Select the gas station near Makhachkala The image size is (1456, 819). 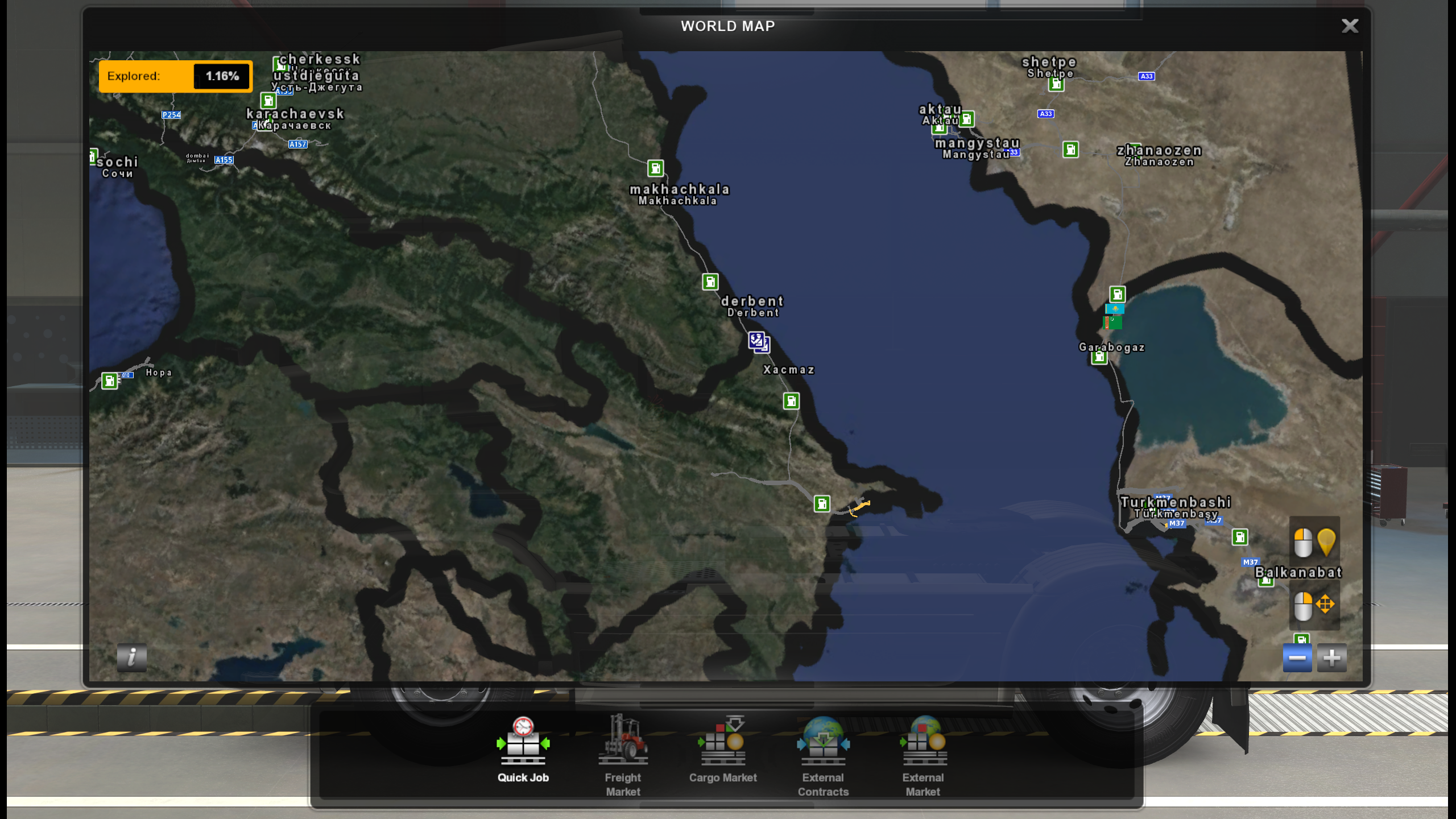click(655, 168)
